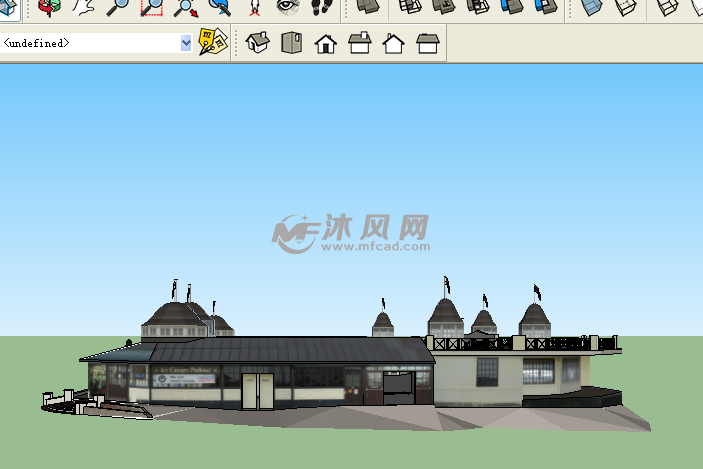The image size is (703, 469).
Task: Switch to Right standard view
Action: pyautogui.click(x=360, y=43)
